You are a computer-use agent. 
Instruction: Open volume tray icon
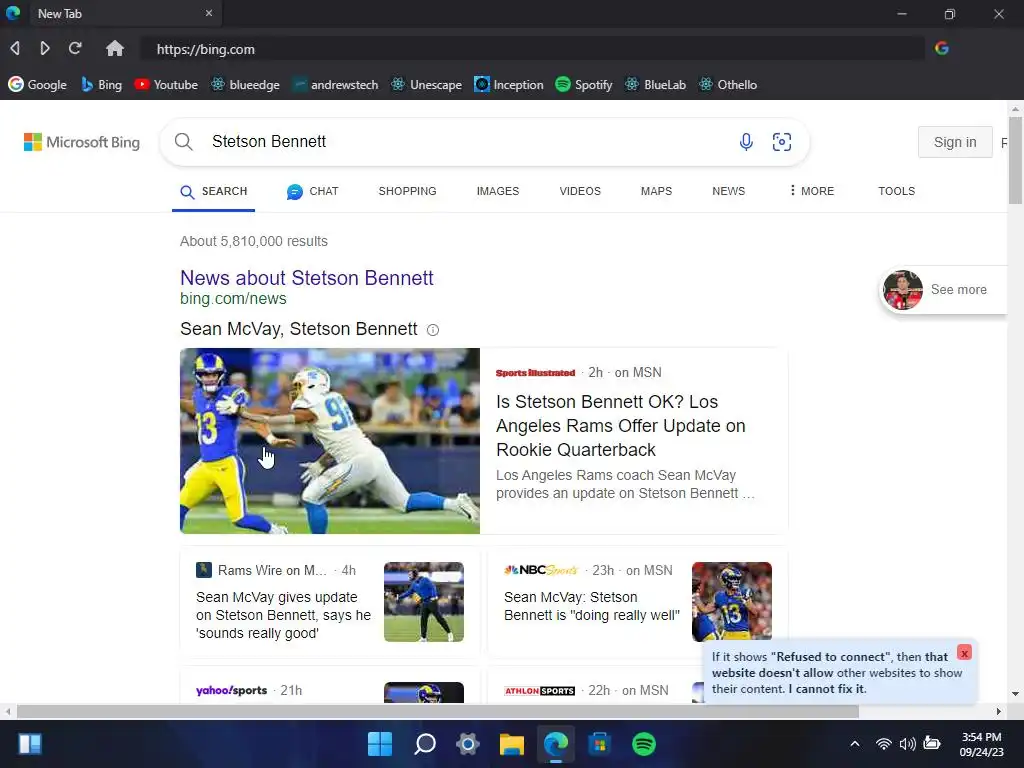point(907,744)
